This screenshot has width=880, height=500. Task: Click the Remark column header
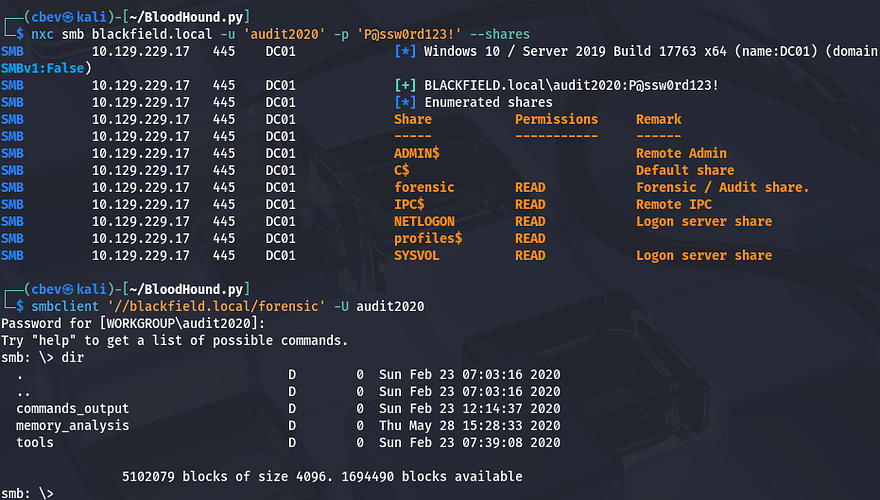point(658,119)
